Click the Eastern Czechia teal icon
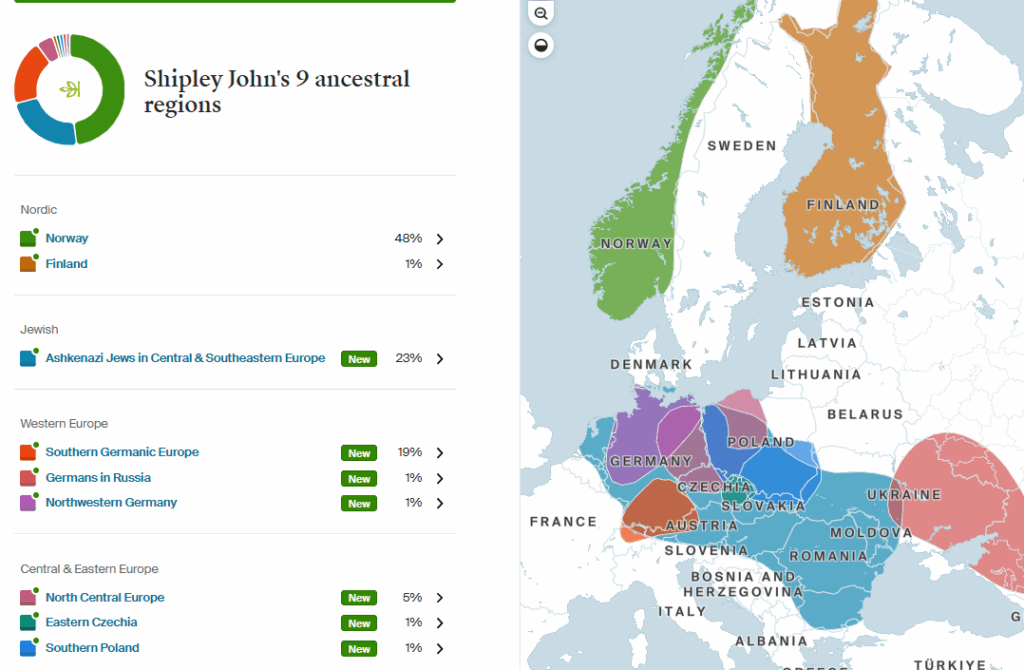This screenshot has width=1024, height=670. [x=28, y=623]
